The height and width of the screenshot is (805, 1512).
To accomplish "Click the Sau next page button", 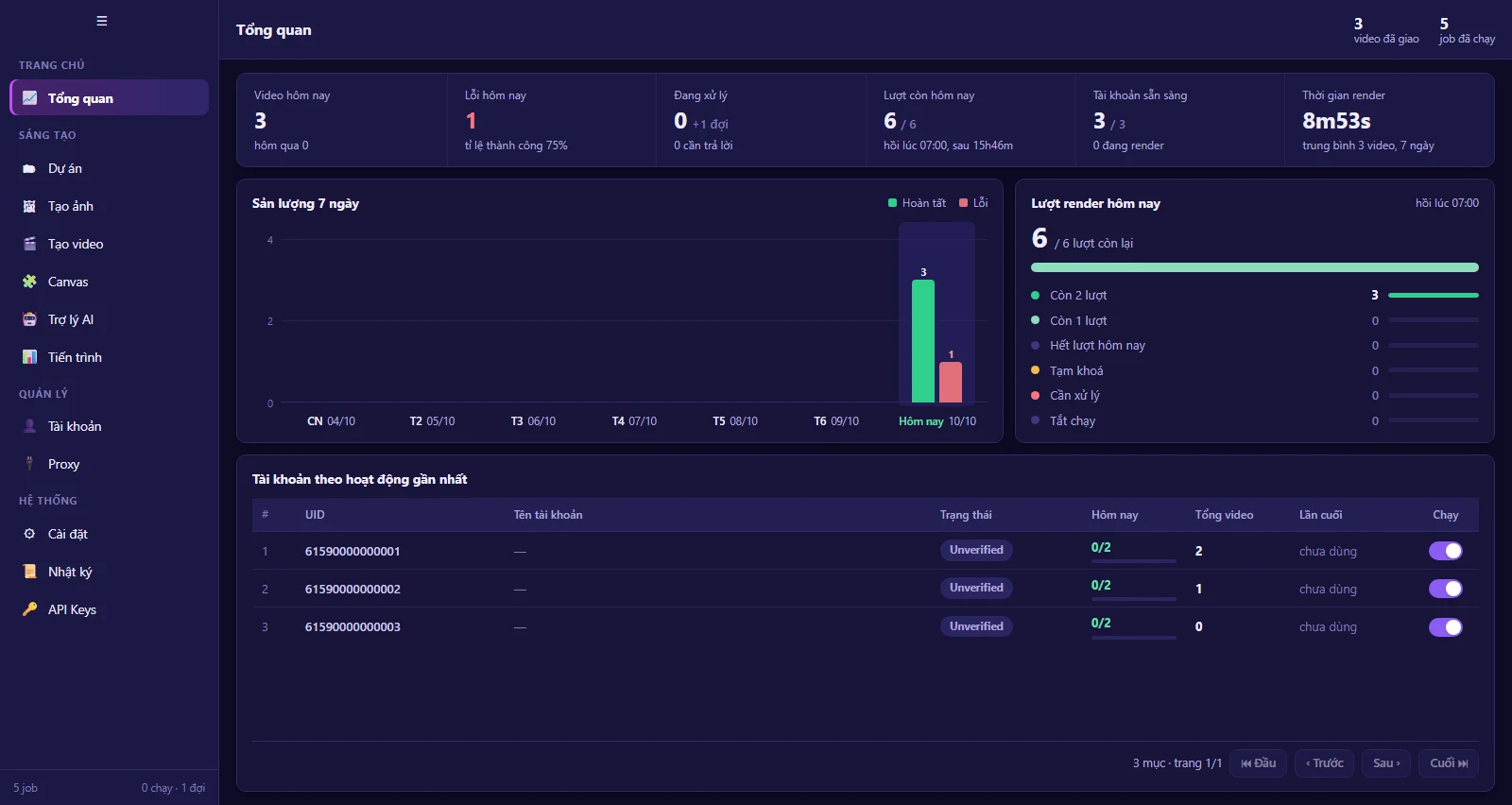I will point(1386,763).
